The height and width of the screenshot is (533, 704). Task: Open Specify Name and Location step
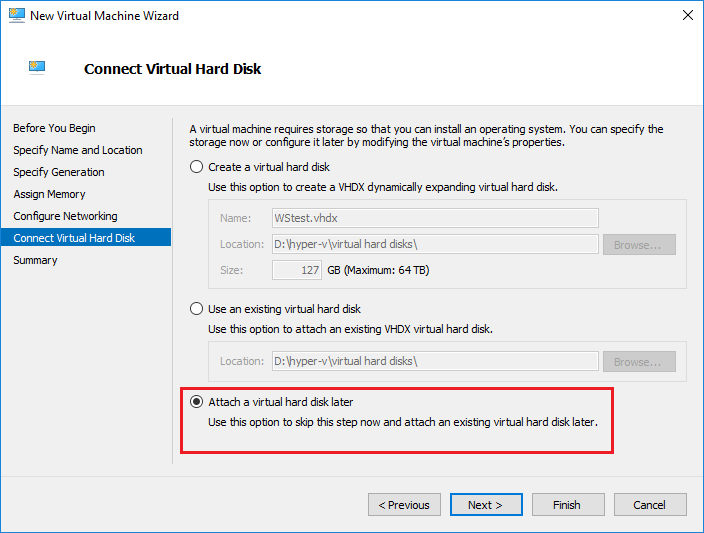point(77,150)
